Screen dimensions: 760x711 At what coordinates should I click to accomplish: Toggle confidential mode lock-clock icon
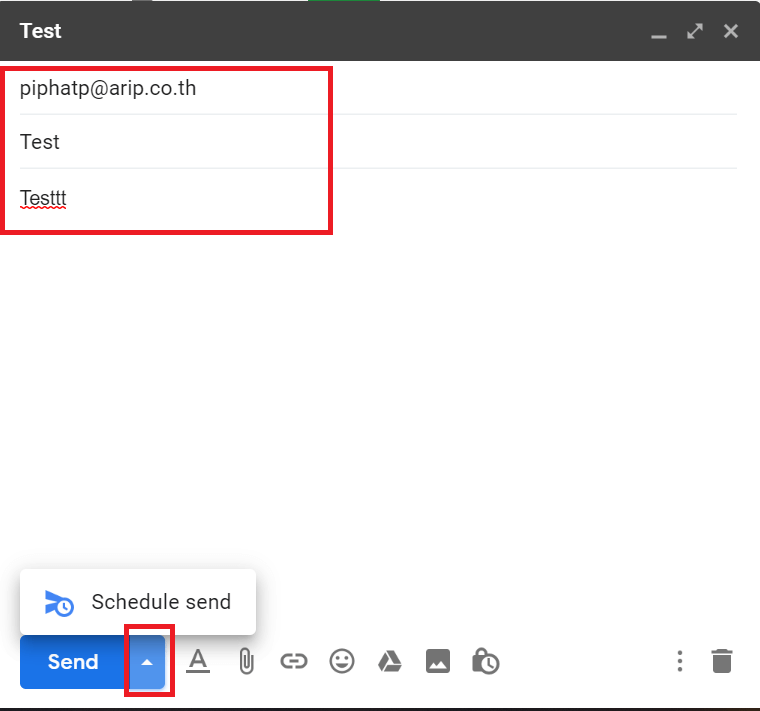tap(486, 661)
